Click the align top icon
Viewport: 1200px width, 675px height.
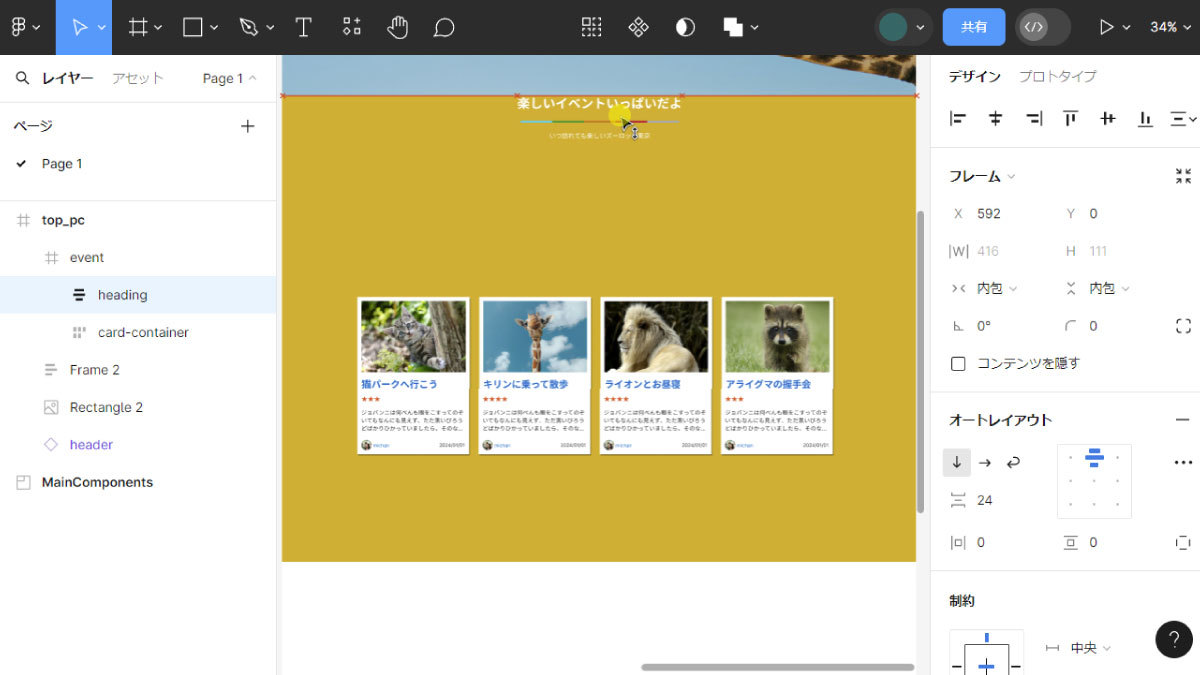pyautogui.click(x=1070, y=118)
